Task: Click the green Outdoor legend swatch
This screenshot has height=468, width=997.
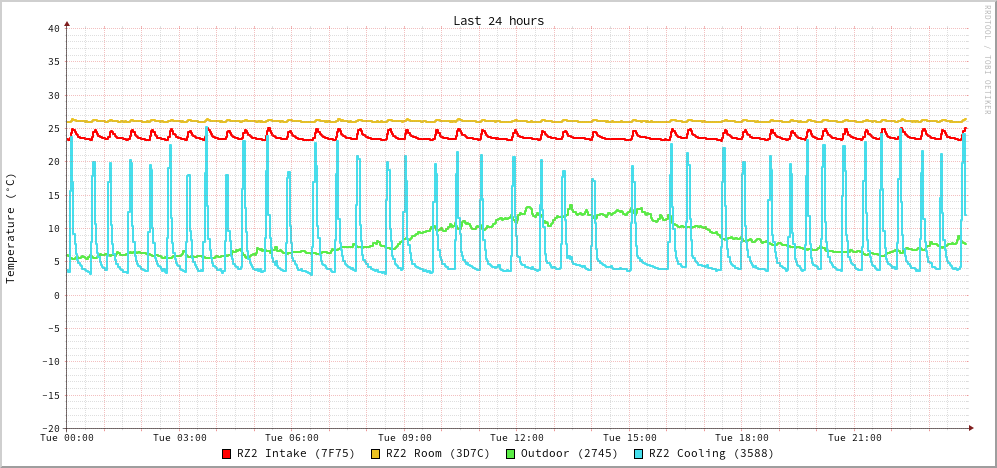Action: (x=511, y=454)
